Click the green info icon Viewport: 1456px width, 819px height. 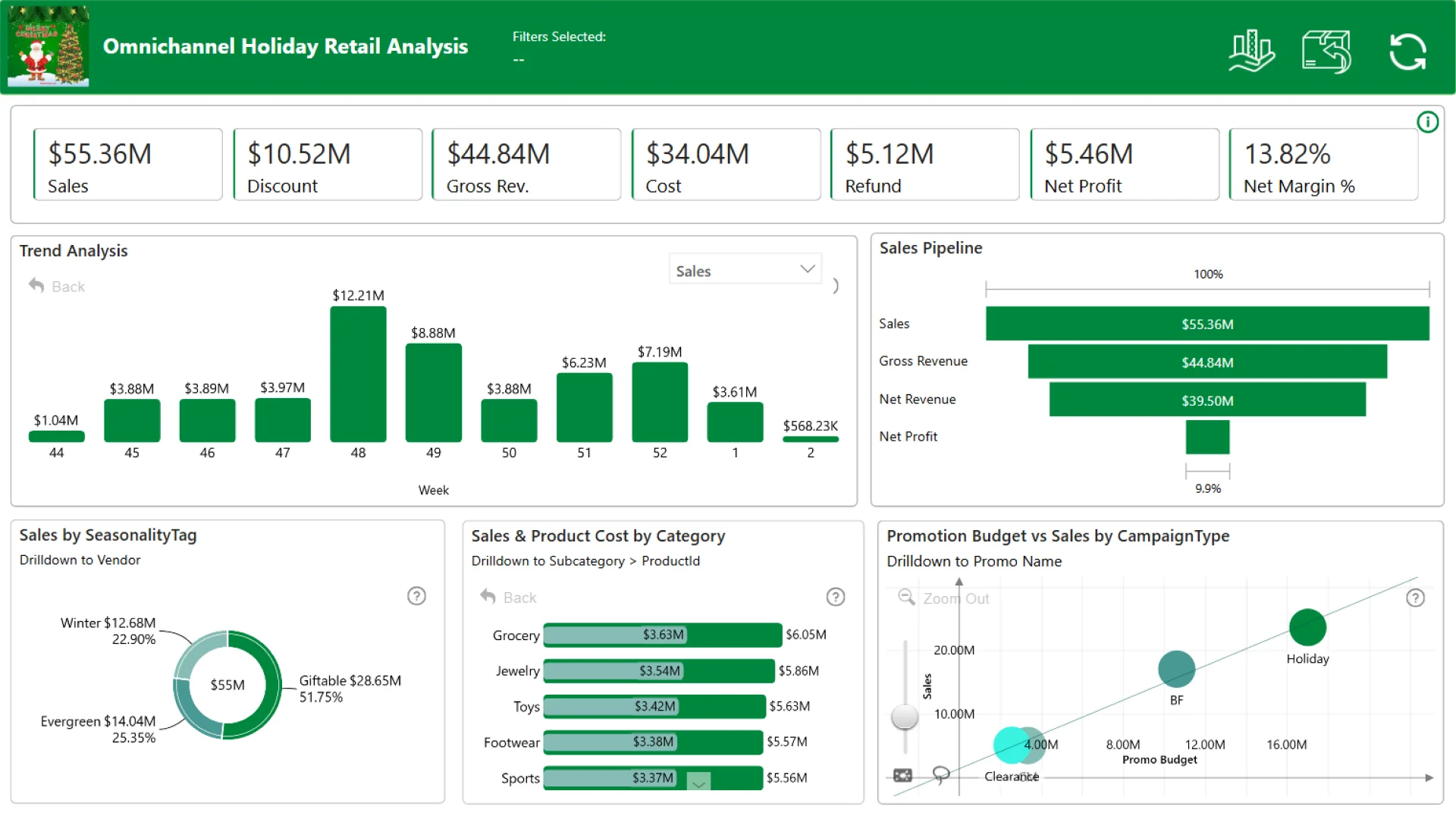pos(1427,122)
